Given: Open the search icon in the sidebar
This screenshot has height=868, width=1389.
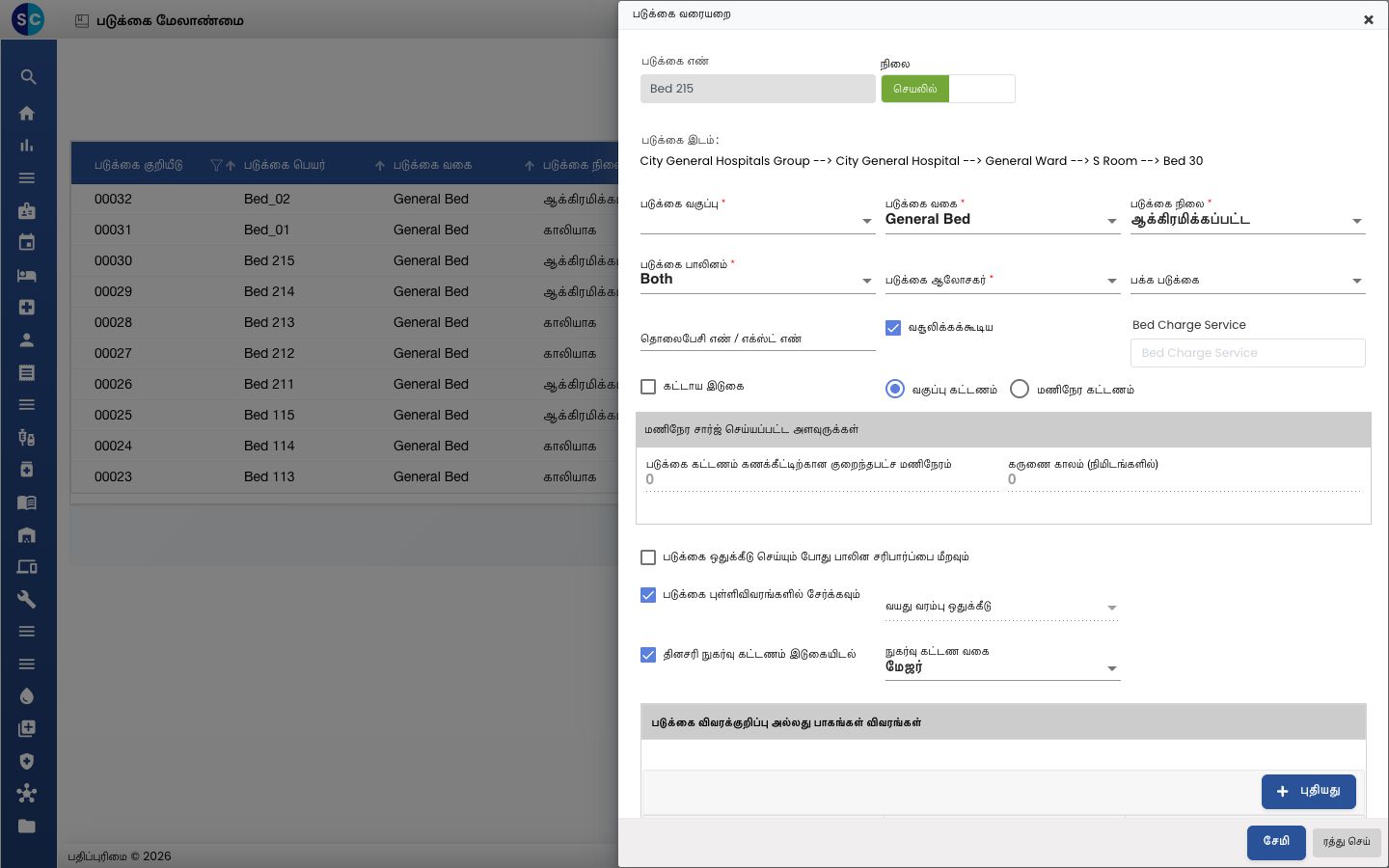Looking at the screenshot, I should click(x=27, y=77).
